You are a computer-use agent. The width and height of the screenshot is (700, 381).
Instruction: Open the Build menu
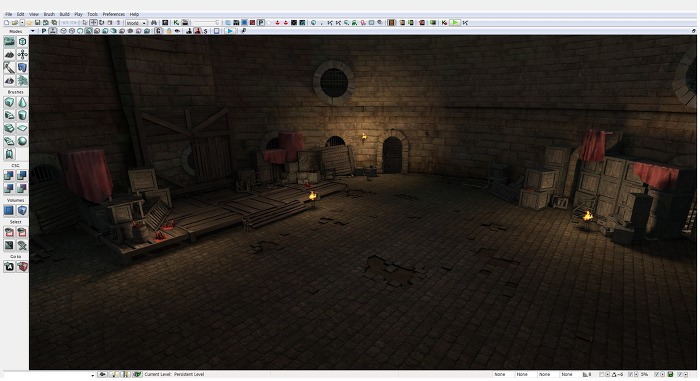65,14
